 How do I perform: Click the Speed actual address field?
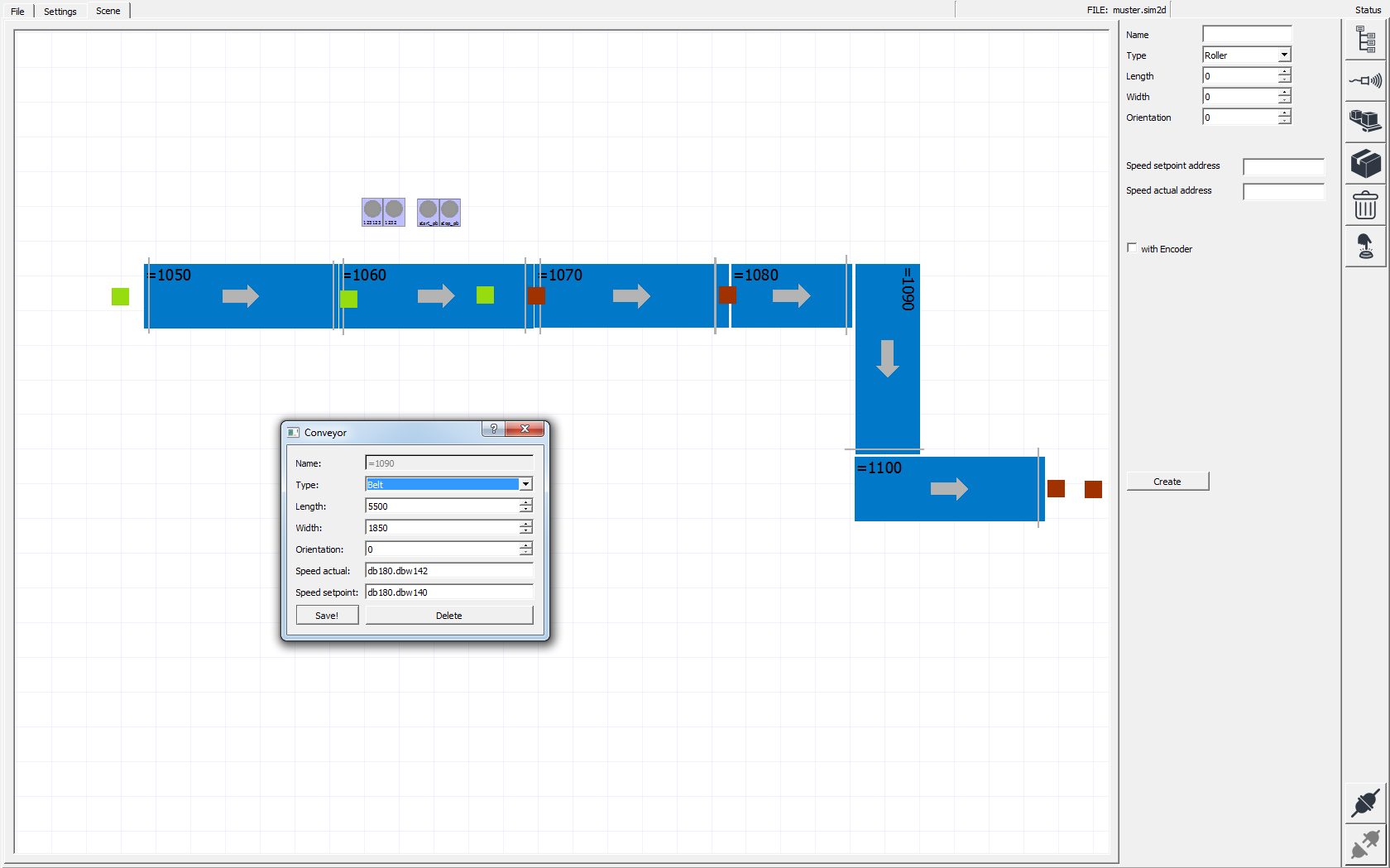click(x=1283, y=191)
